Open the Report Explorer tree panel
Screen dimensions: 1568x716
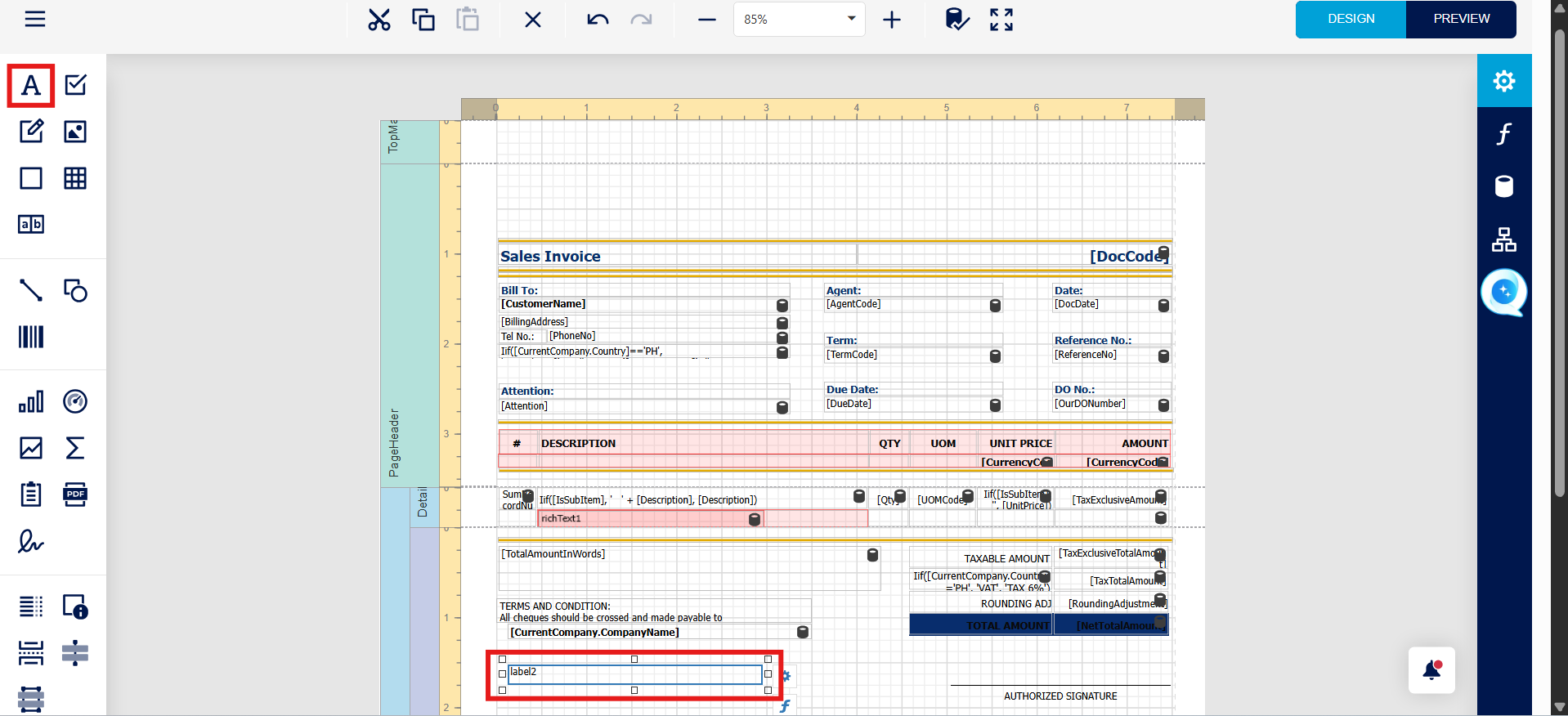[x=1503, y=239]
